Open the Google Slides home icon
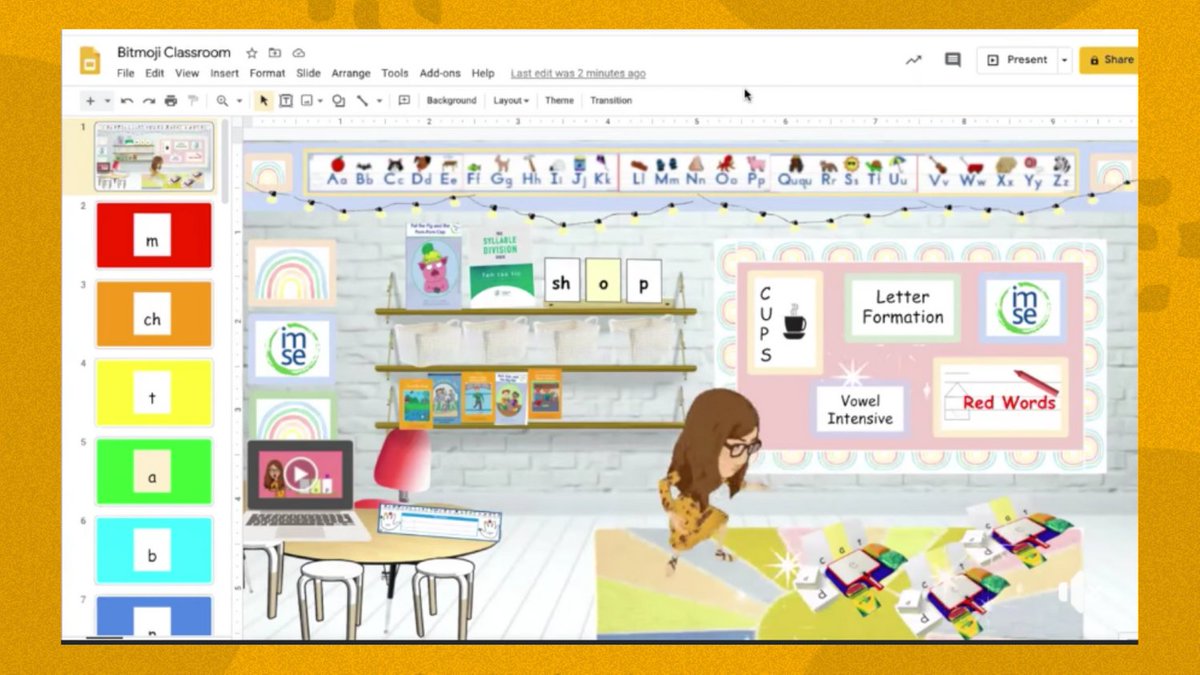This screenshot has height=675, width=1200. click(x=90, y=60)
